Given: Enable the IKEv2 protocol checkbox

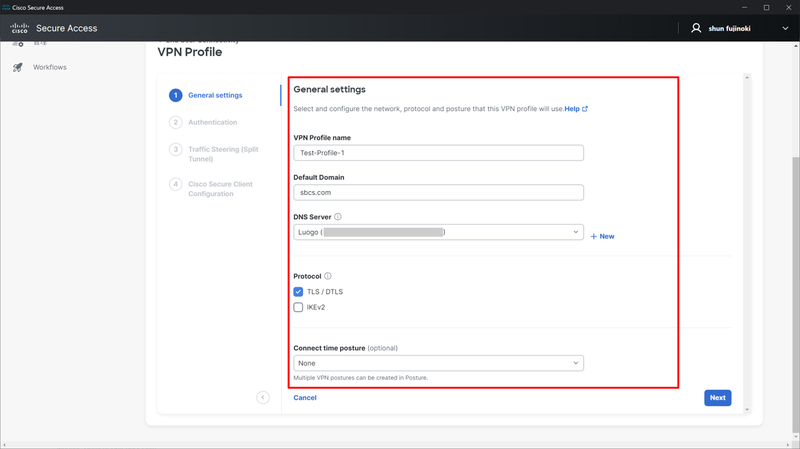Looking at the screenshot, I should [298, 307].
